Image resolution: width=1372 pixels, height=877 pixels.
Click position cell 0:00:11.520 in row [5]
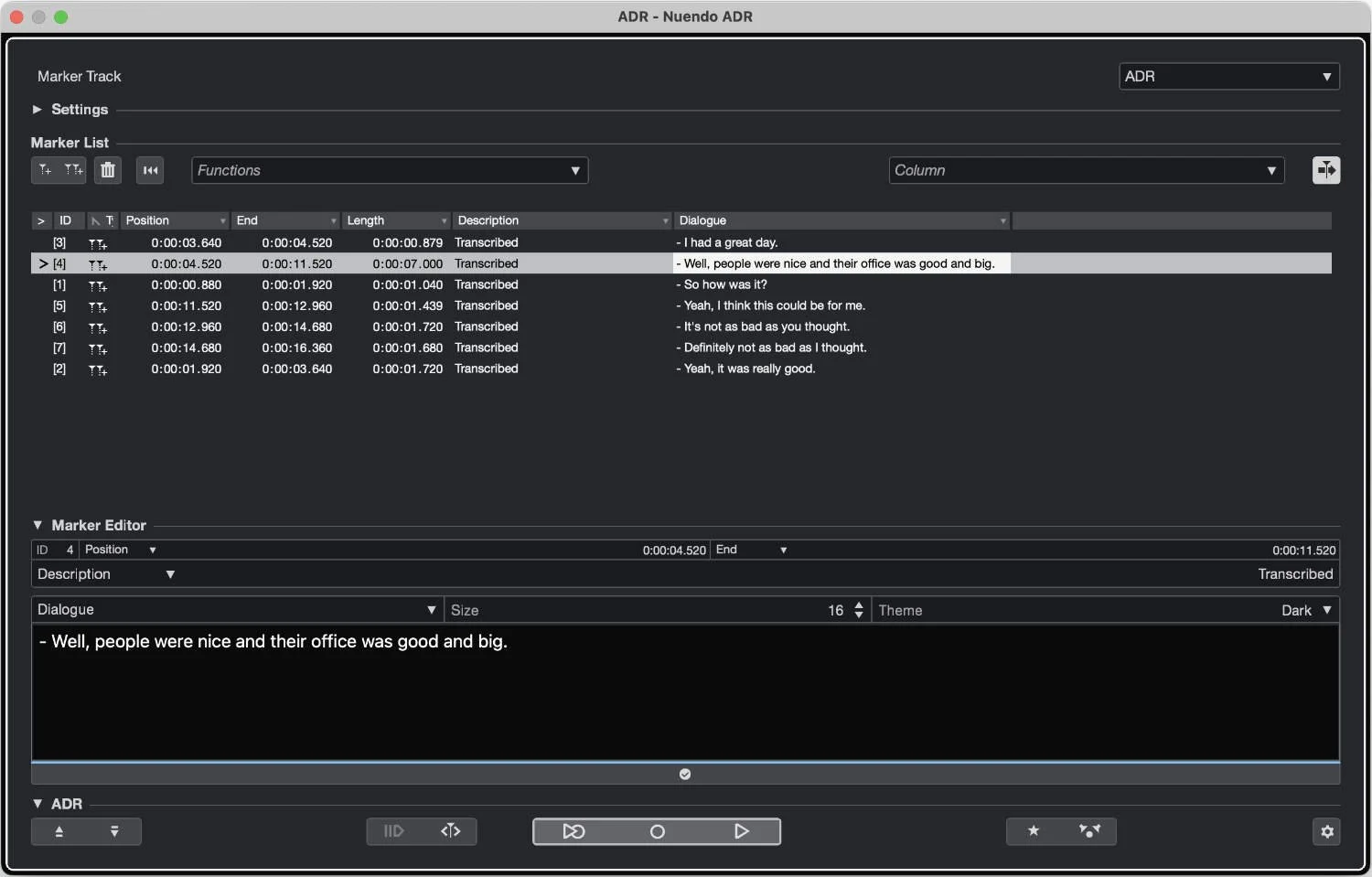(187, 306)
